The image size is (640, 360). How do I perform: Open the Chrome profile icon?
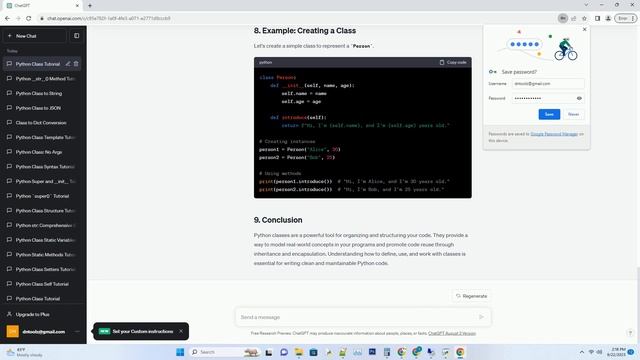(x=608, y=18)
